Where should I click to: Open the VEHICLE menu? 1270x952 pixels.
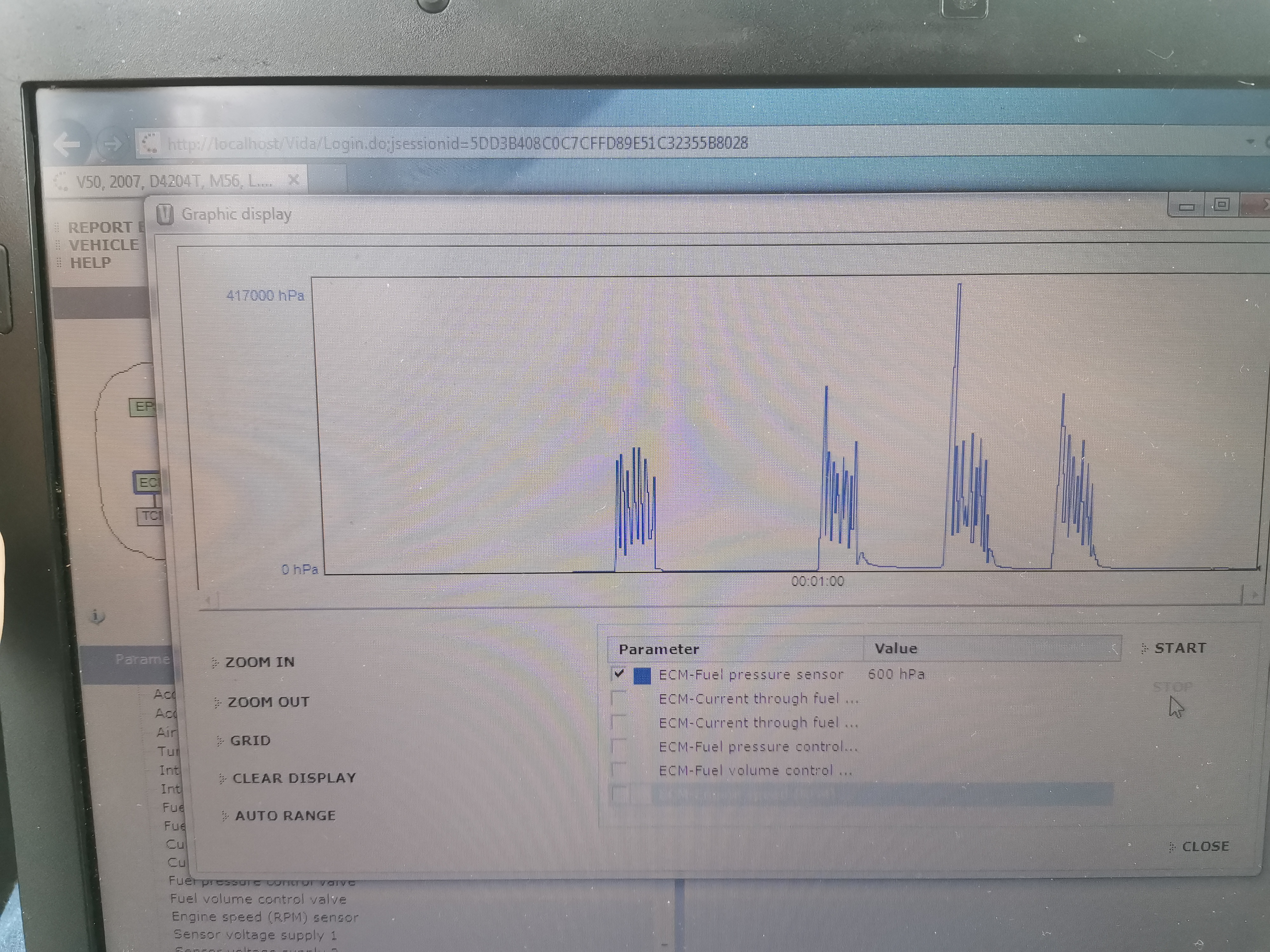coord(103,245)
